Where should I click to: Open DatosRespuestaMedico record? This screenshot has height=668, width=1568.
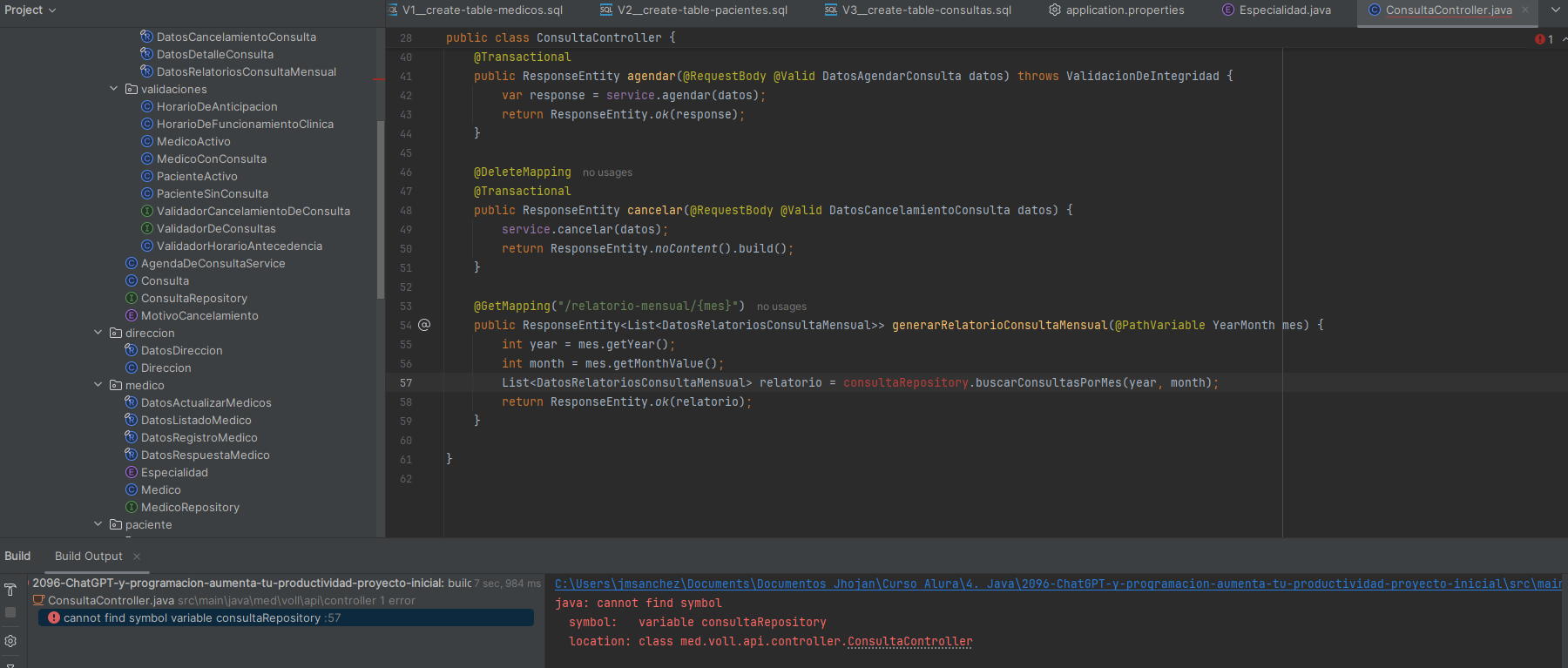(x=205, y=455)
